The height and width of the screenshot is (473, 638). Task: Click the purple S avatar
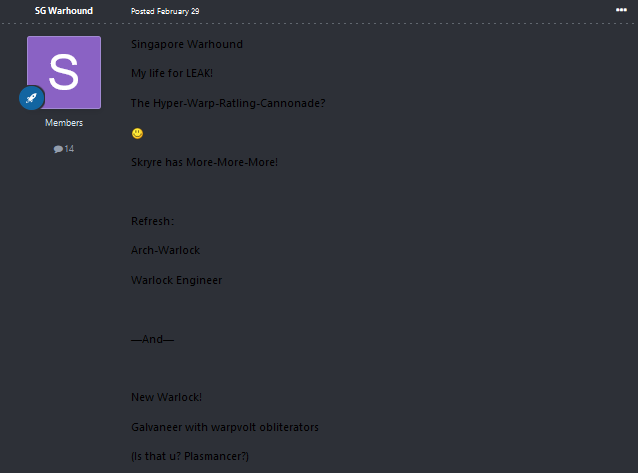click(64, 72)
